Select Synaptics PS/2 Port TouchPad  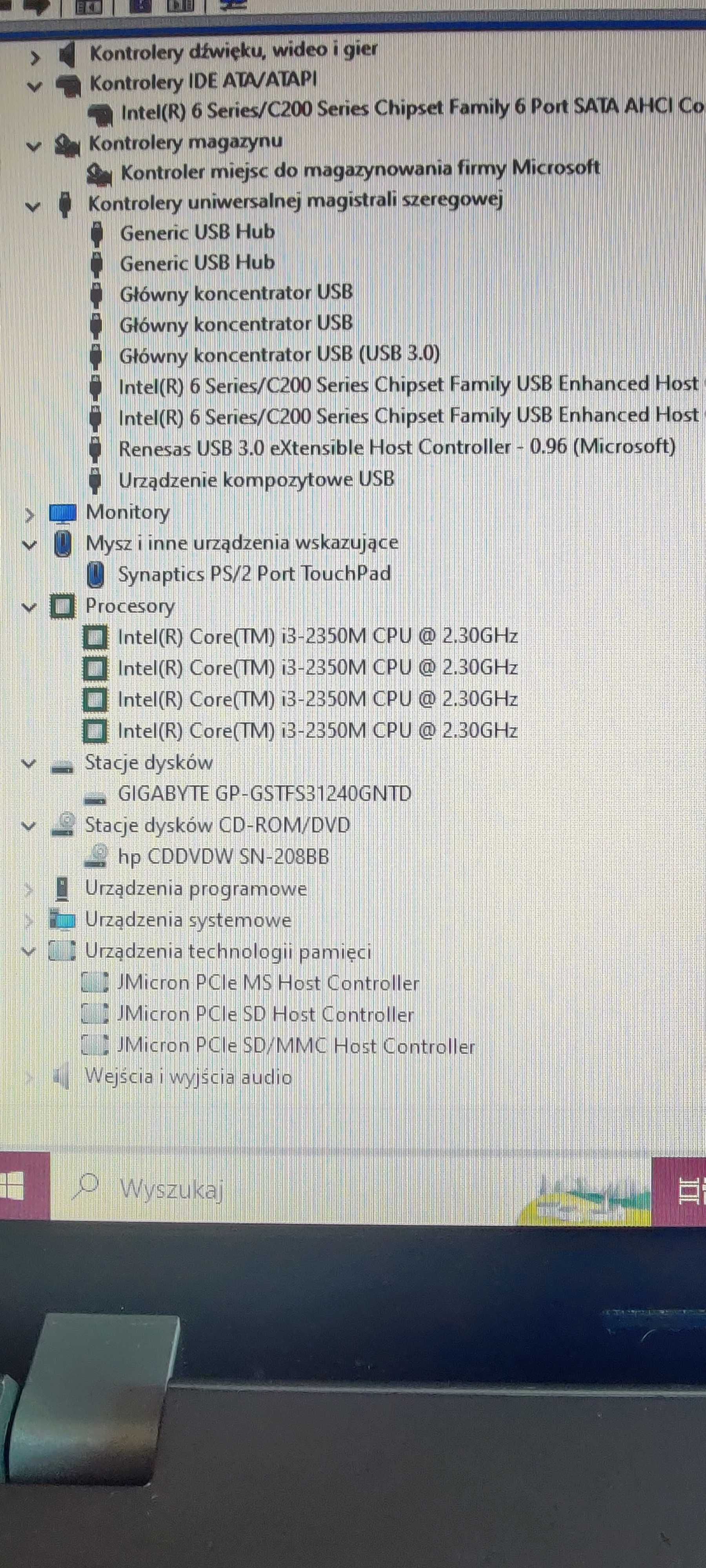pos(254,574)
